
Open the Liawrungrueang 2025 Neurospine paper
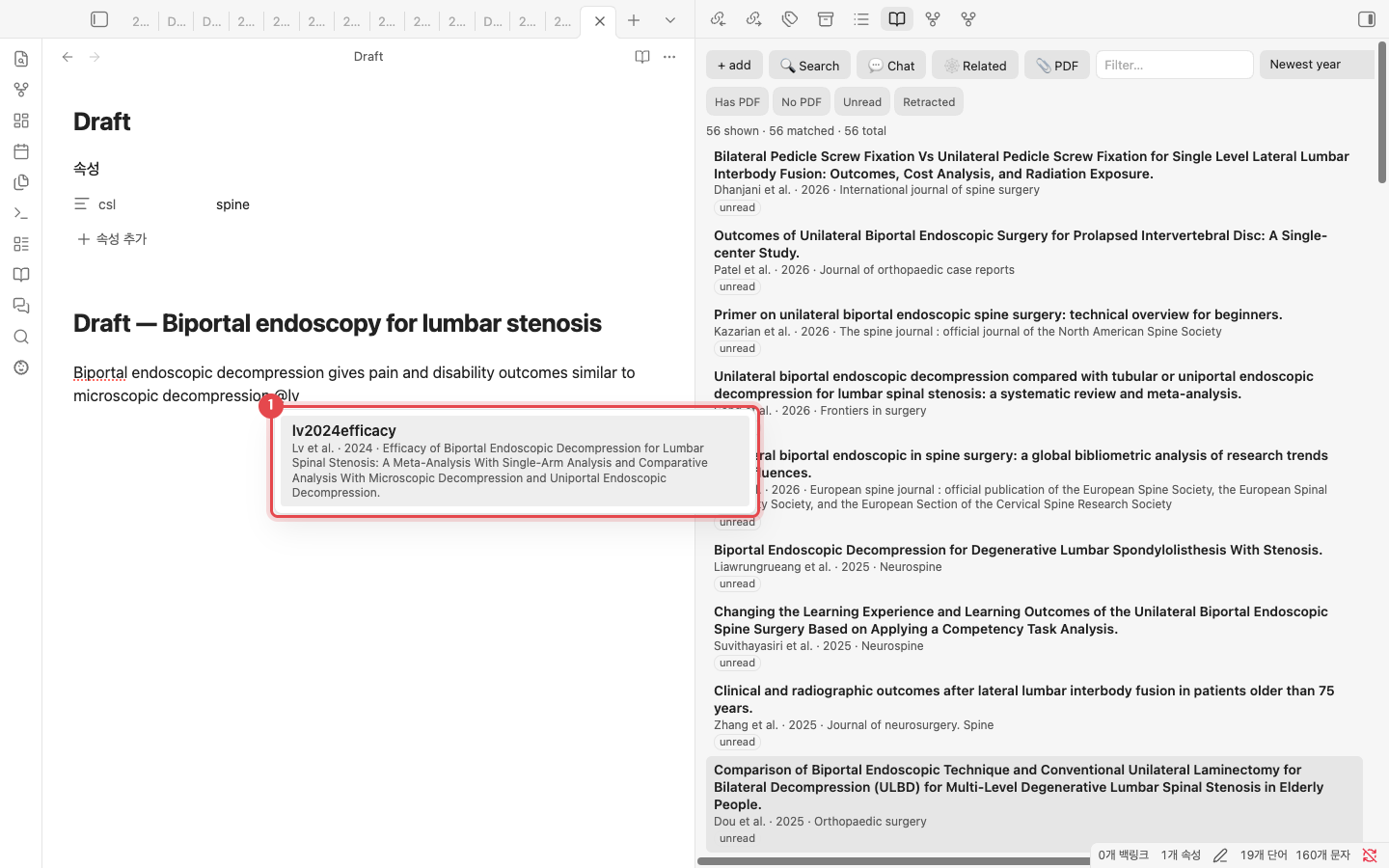coord(1034,566)
